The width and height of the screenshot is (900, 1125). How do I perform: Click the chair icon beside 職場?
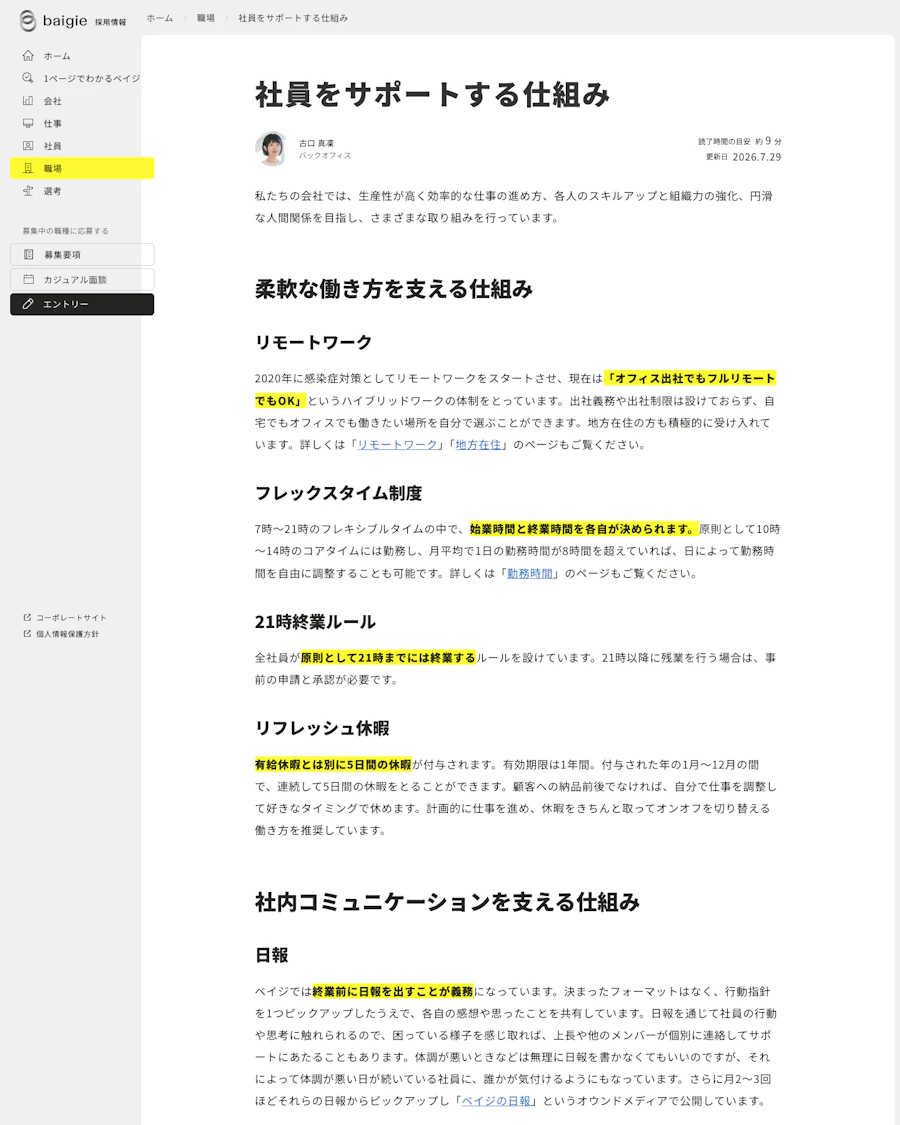pos(28,168)
